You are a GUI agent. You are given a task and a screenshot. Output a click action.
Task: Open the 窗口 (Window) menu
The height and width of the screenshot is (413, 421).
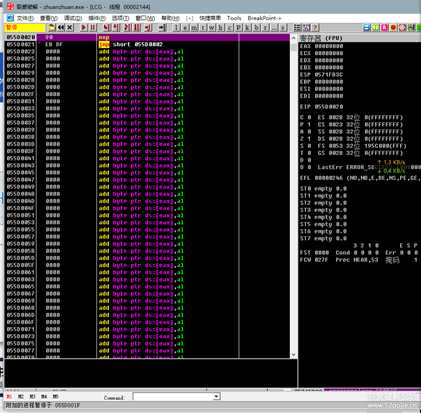coord(145,18)
